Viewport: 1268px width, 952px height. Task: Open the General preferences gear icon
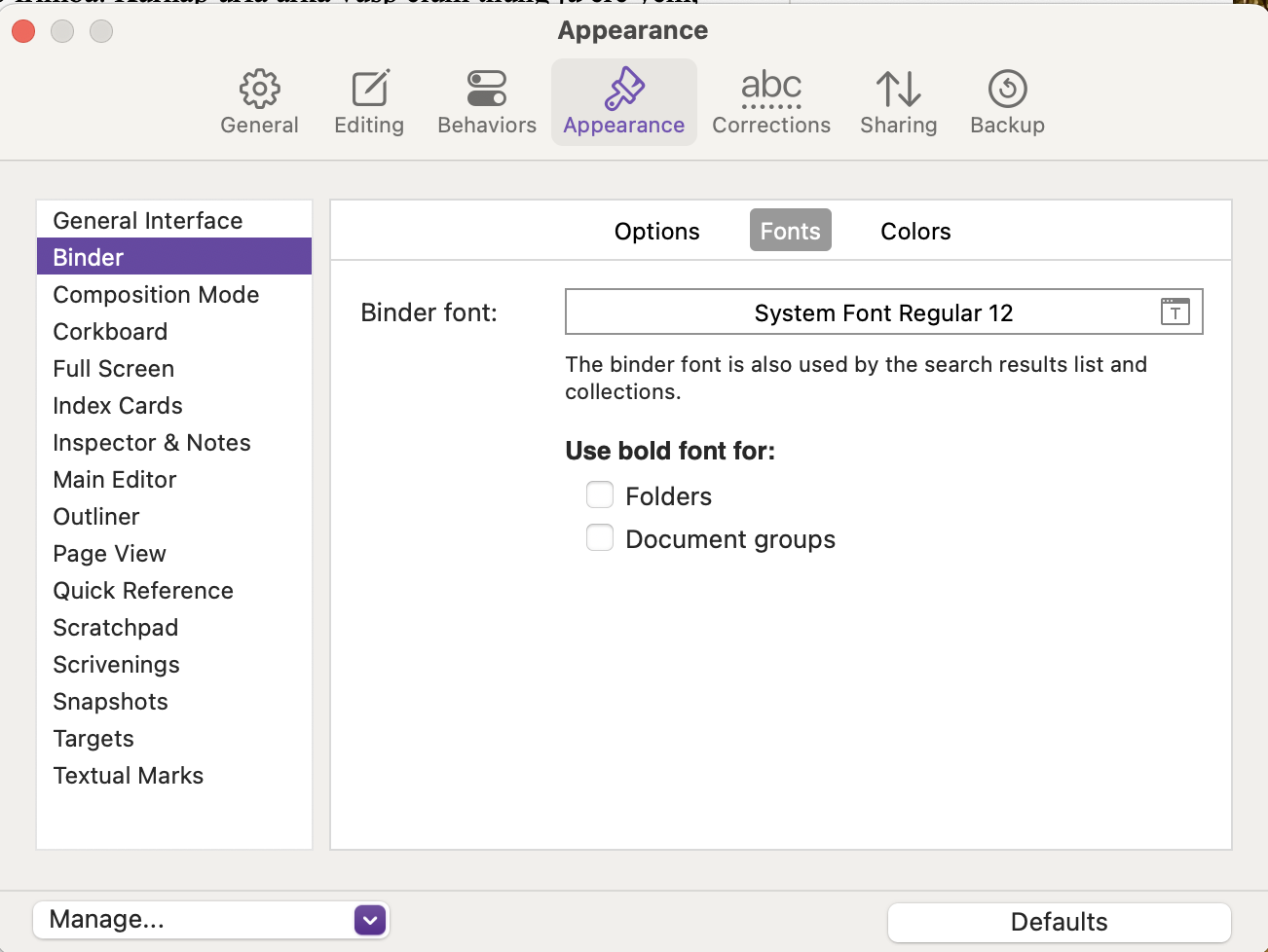(259, 90)
